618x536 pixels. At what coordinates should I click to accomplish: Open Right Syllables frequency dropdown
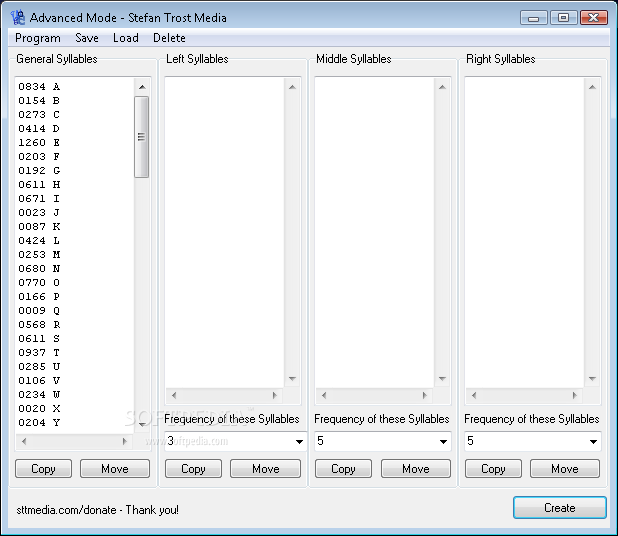(x=593, y=441)
